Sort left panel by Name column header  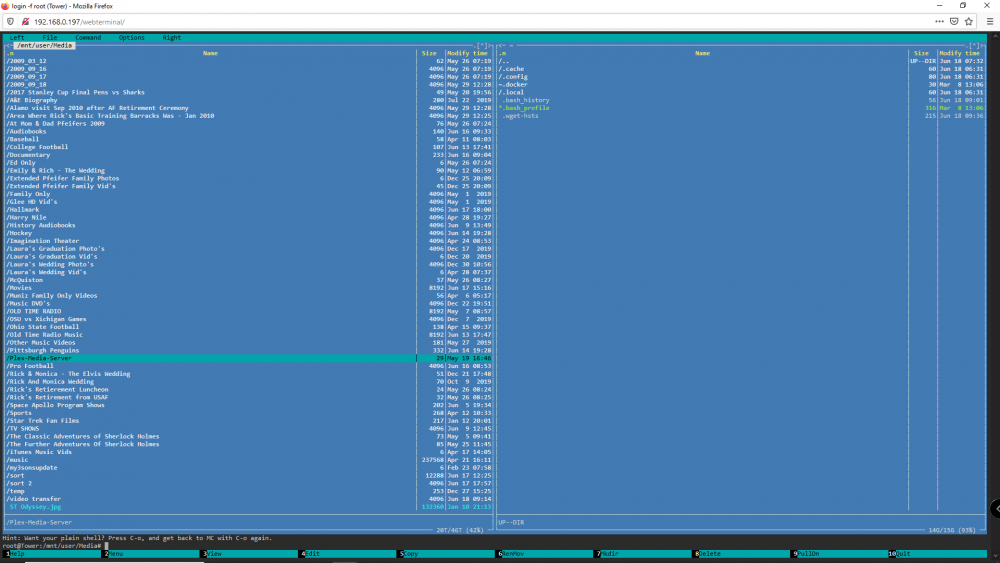click(x=210, y=53)
